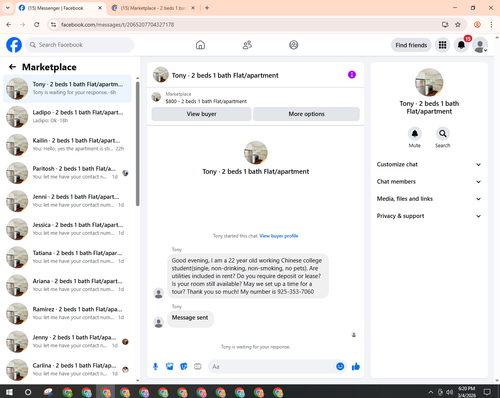500x398 pixels.
Task: Click the Find friends button
Action: (x=411, y=45)
